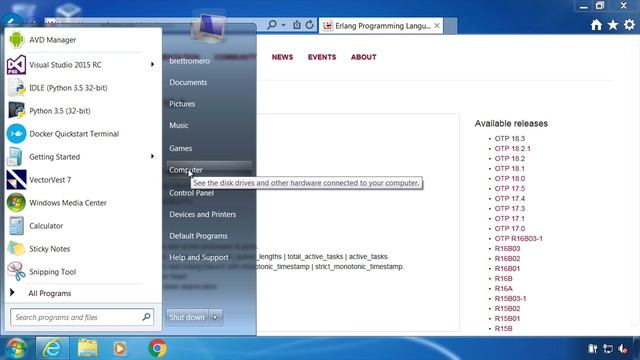This screenshot has width=640, height=360.
Task: Open OTP 18.0 release link
Action: click(x=510, y=178)
